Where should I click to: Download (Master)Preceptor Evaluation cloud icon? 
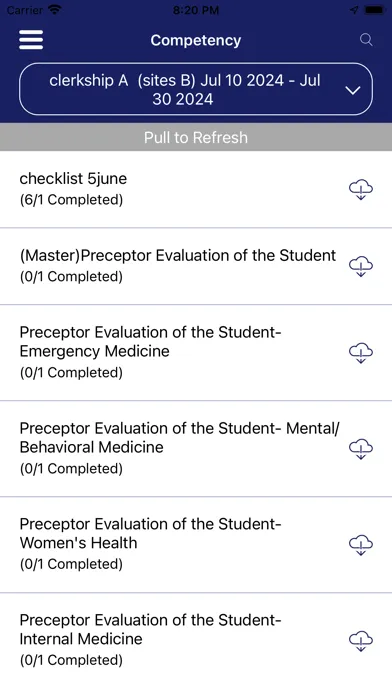[360, 266]
